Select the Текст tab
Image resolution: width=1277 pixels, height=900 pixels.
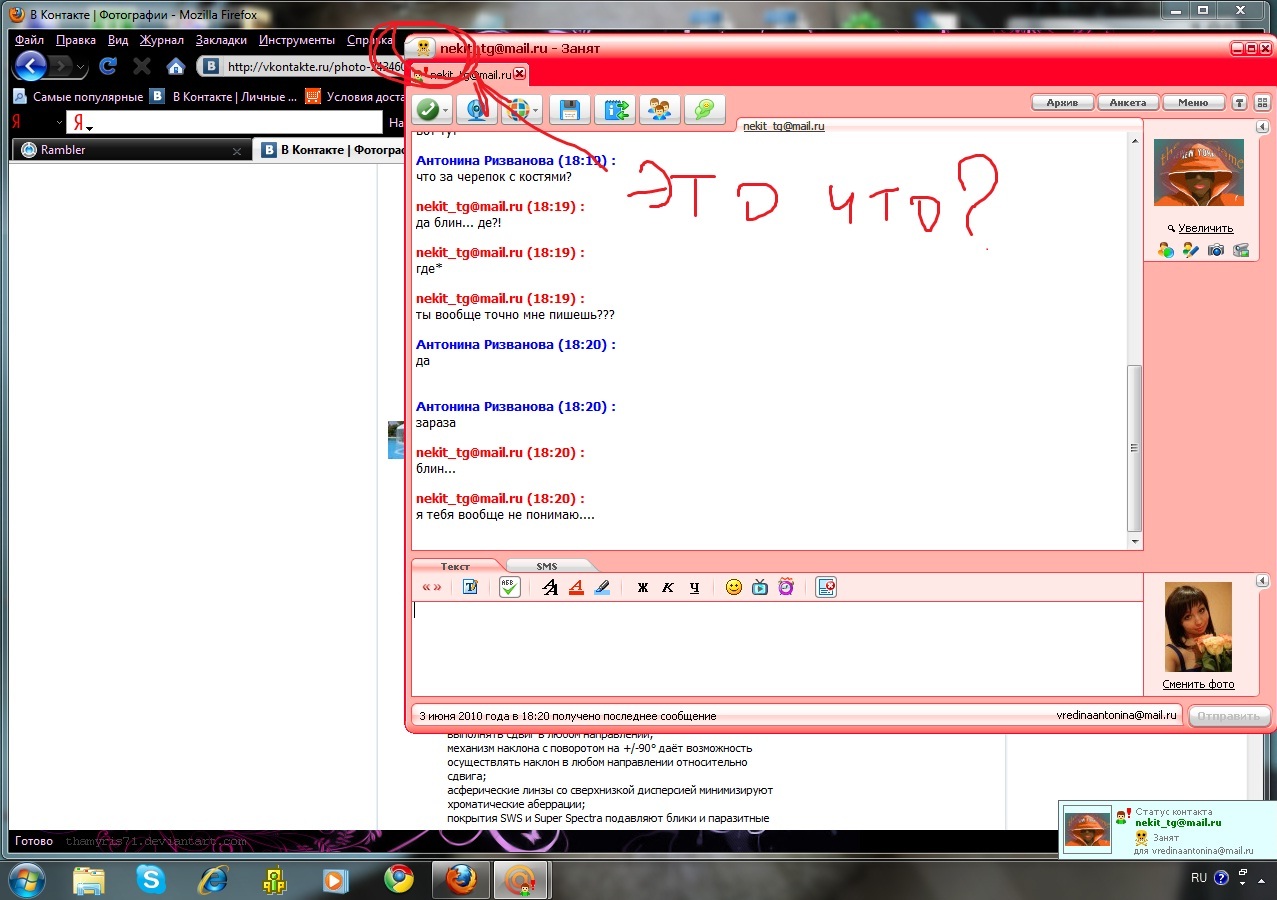point(455,566)
